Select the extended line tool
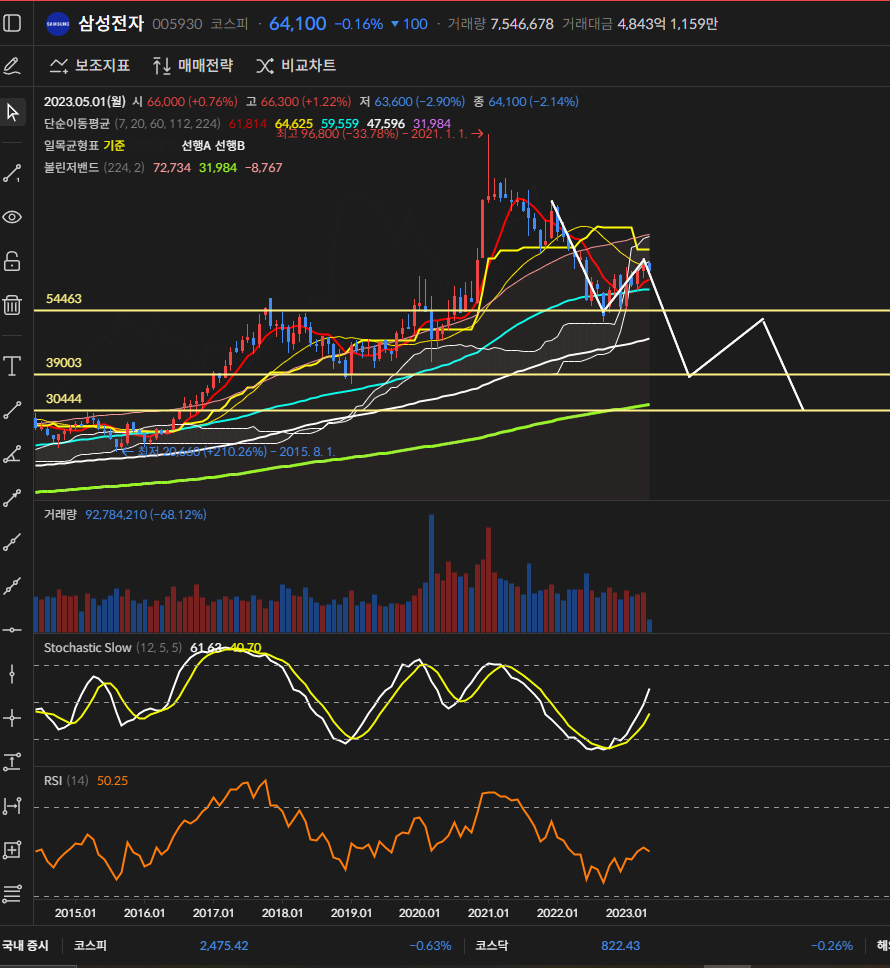The width and height of the screenshot is (890, 968). [12, 541]
